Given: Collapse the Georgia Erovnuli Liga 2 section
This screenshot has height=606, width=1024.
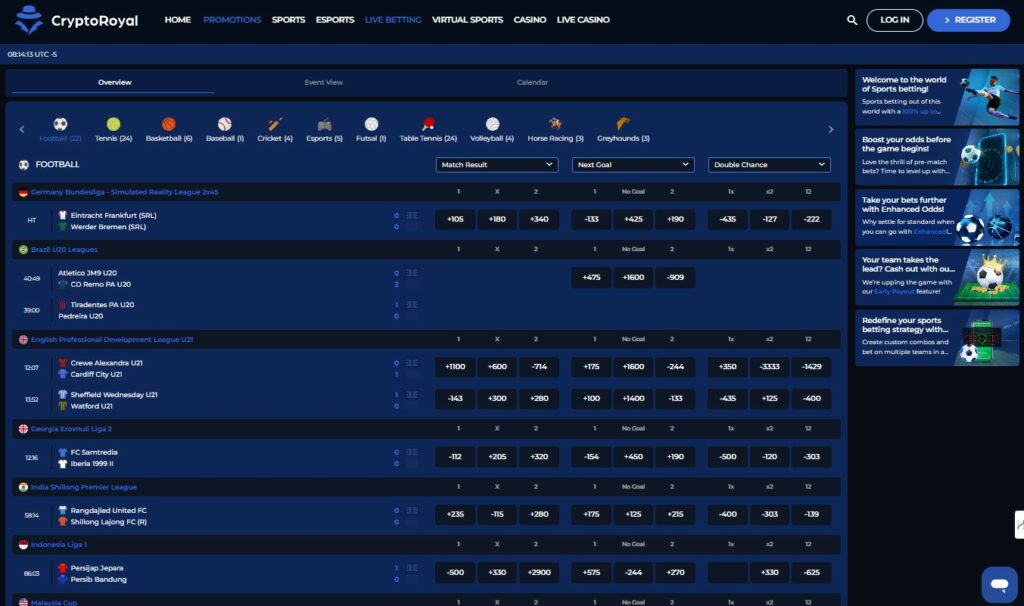Looking at the screenshot, I should click(x=426, y=429).
